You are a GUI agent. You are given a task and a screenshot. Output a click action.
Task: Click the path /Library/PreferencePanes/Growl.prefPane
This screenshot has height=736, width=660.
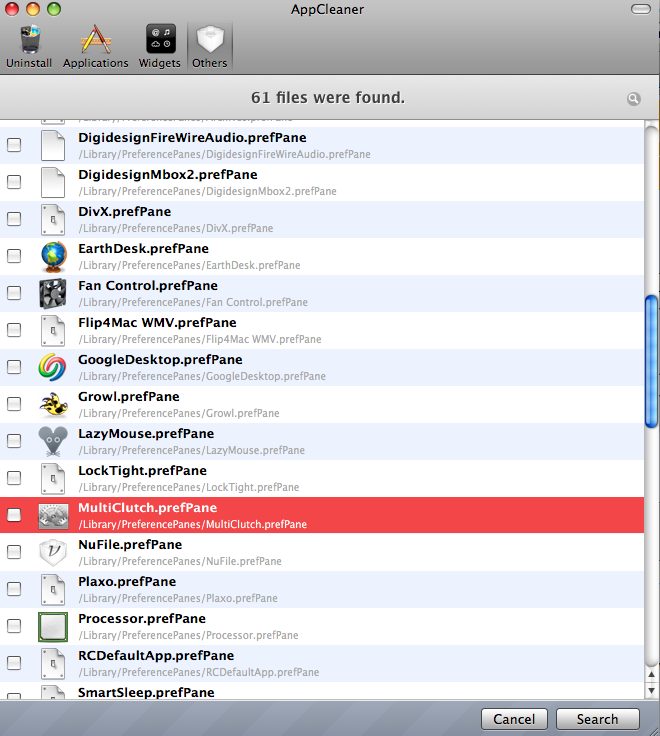pyautogui.click(x=179, y=414)
